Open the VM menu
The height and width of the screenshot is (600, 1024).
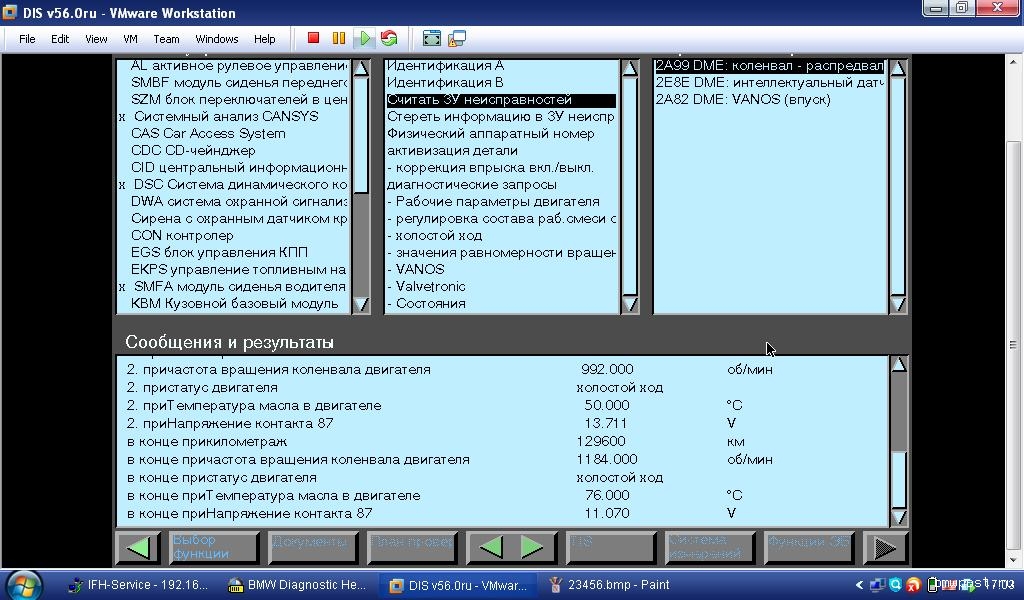[x=130, y=39]
